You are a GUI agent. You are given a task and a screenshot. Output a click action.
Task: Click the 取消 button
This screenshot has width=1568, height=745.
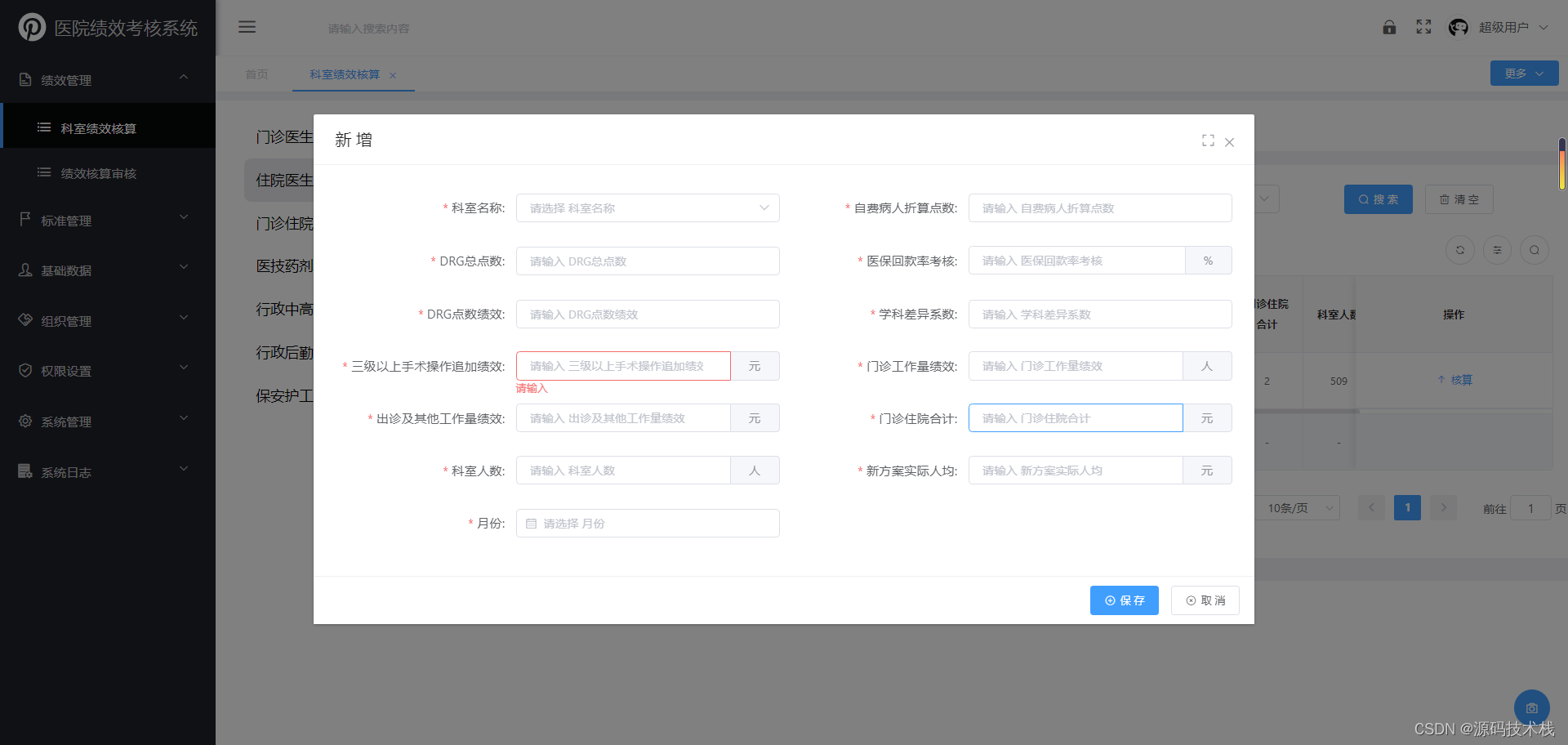point(1205,600)
